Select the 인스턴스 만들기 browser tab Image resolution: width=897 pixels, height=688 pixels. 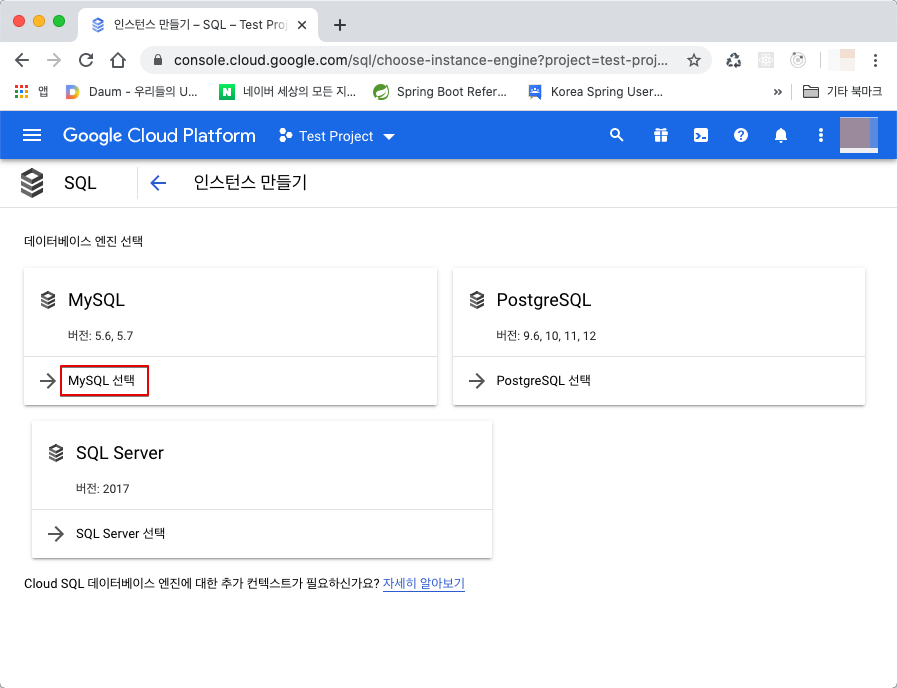pyautogui.click(x=197, y=25)
